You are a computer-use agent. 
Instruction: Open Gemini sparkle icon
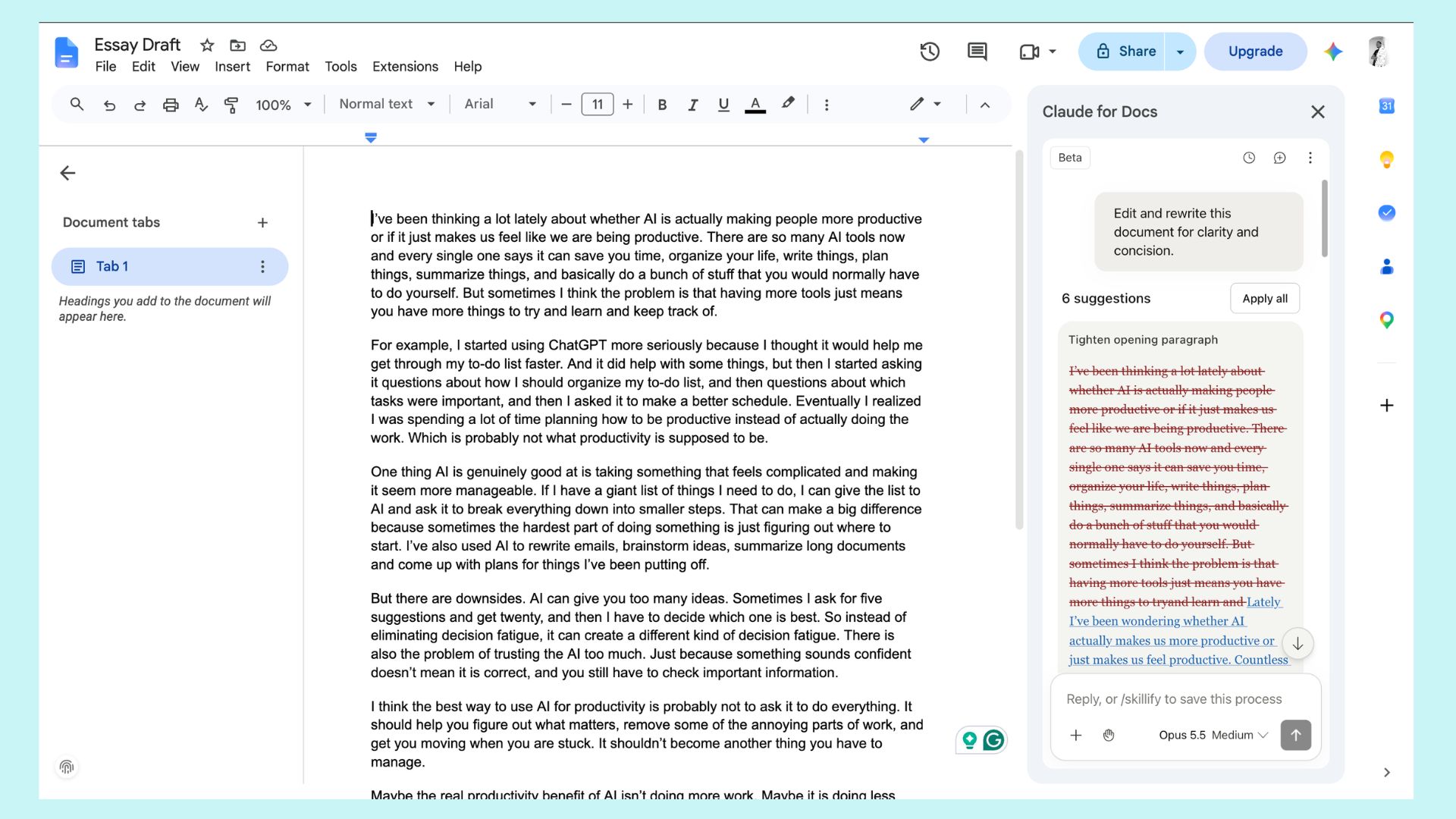click(1333, 52)
